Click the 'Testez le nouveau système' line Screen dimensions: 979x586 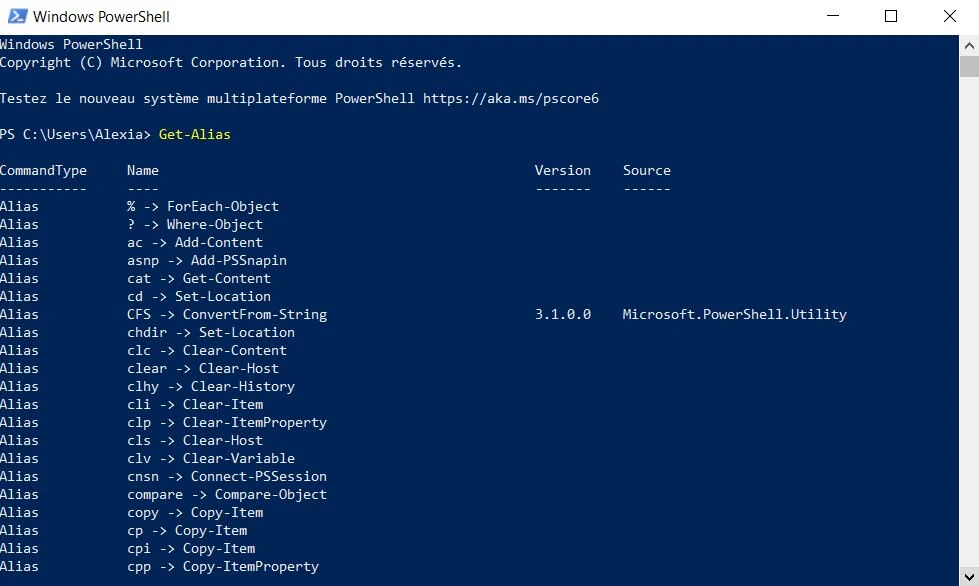(x=300, y=99)
